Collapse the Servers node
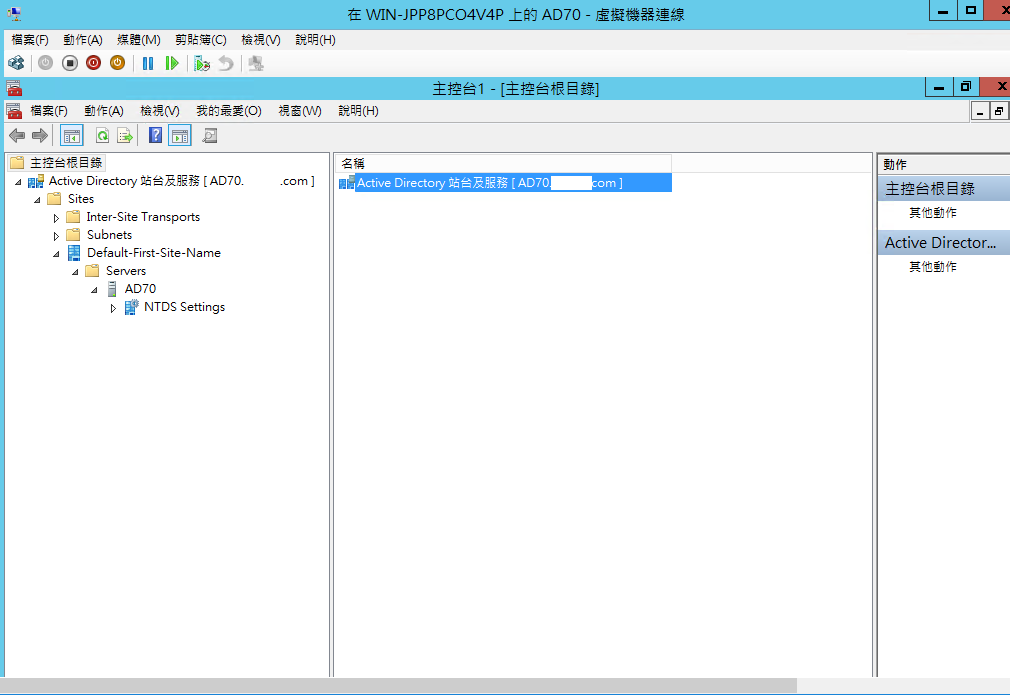1010x695 pixels. click(x=75, y=272)
